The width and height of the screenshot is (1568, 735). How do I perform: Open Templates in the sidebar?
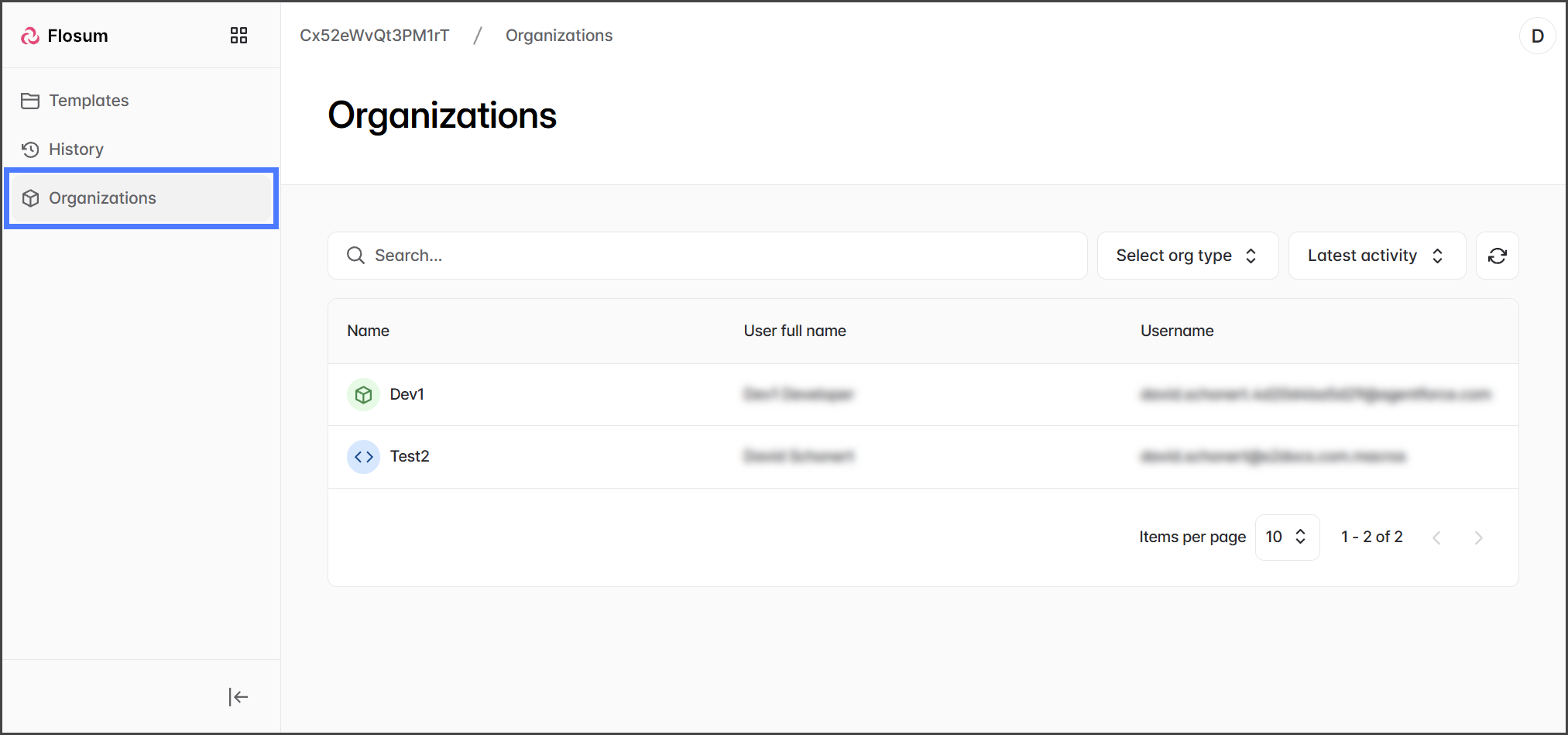(x=88, y=101)
